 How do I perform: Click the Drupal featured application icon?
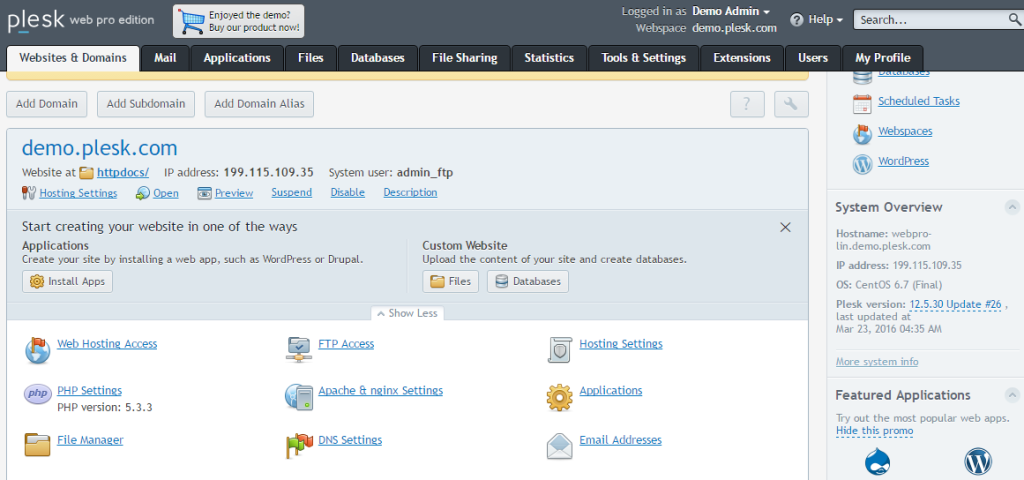point(878,462)
